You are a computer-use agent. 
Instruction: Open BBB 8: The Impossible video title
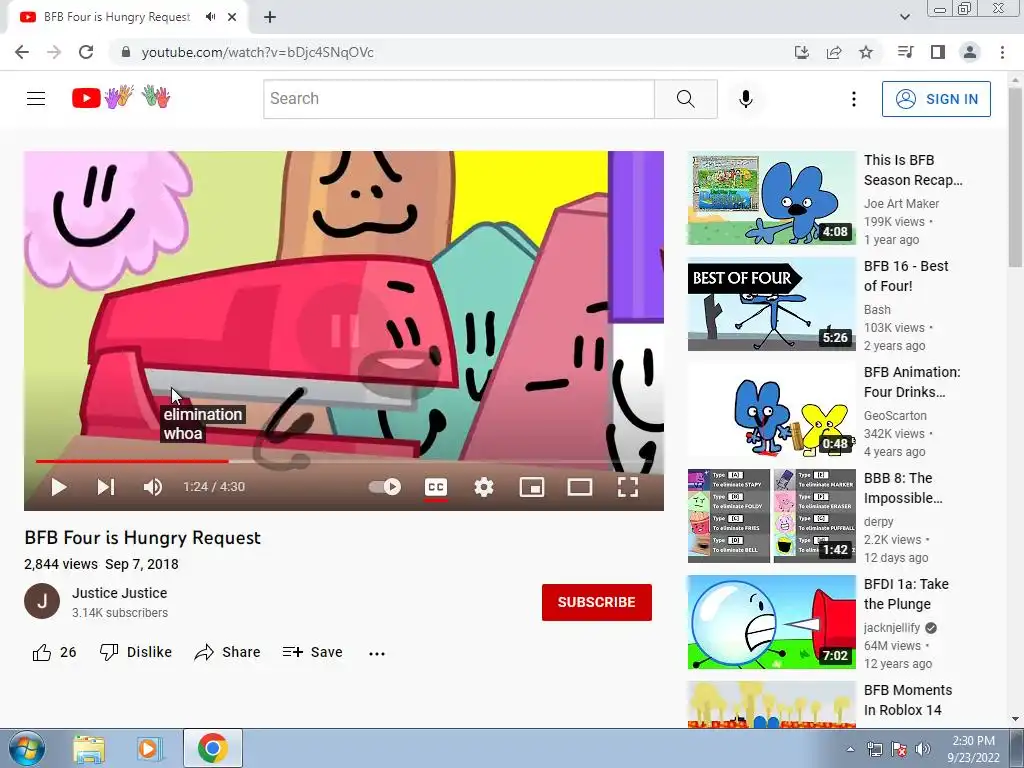pyautogui.click(x=903, y=488)
